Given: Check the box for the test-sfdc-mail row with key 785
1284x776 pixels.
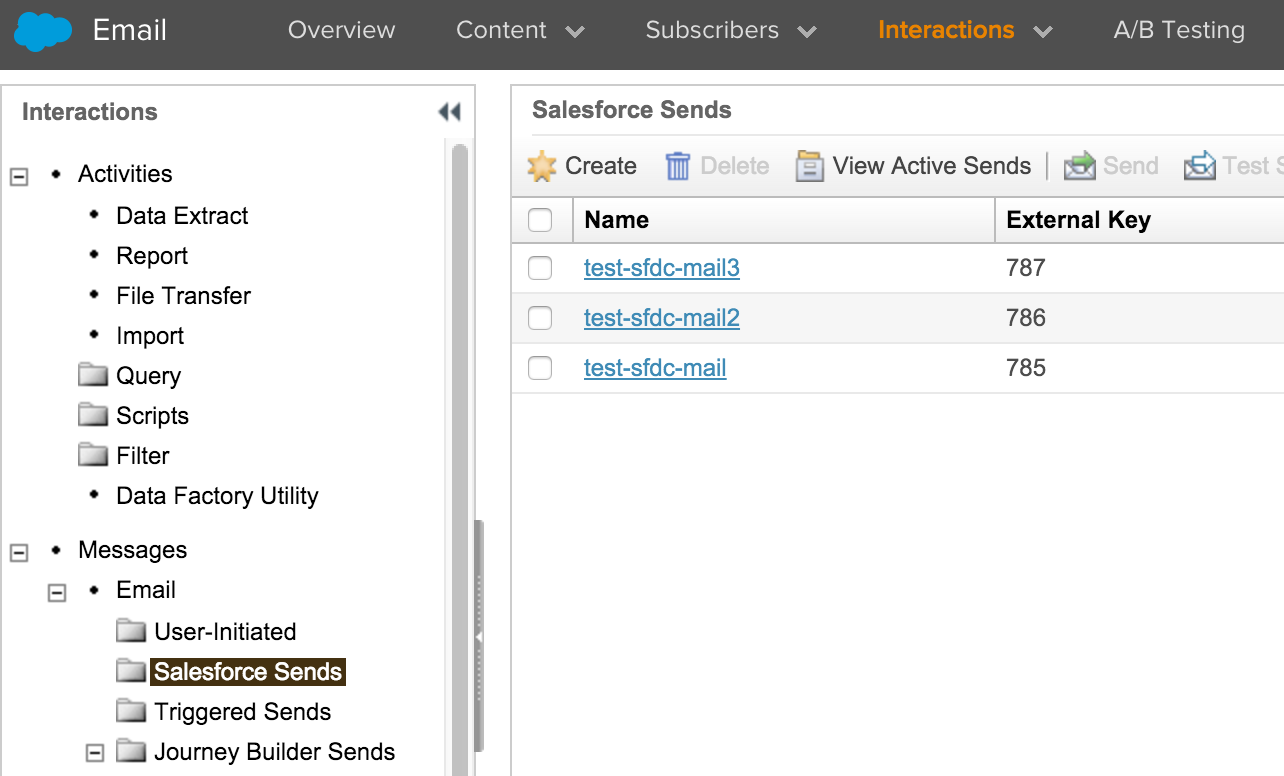Looking at the screenshot, I should point(540,368).
